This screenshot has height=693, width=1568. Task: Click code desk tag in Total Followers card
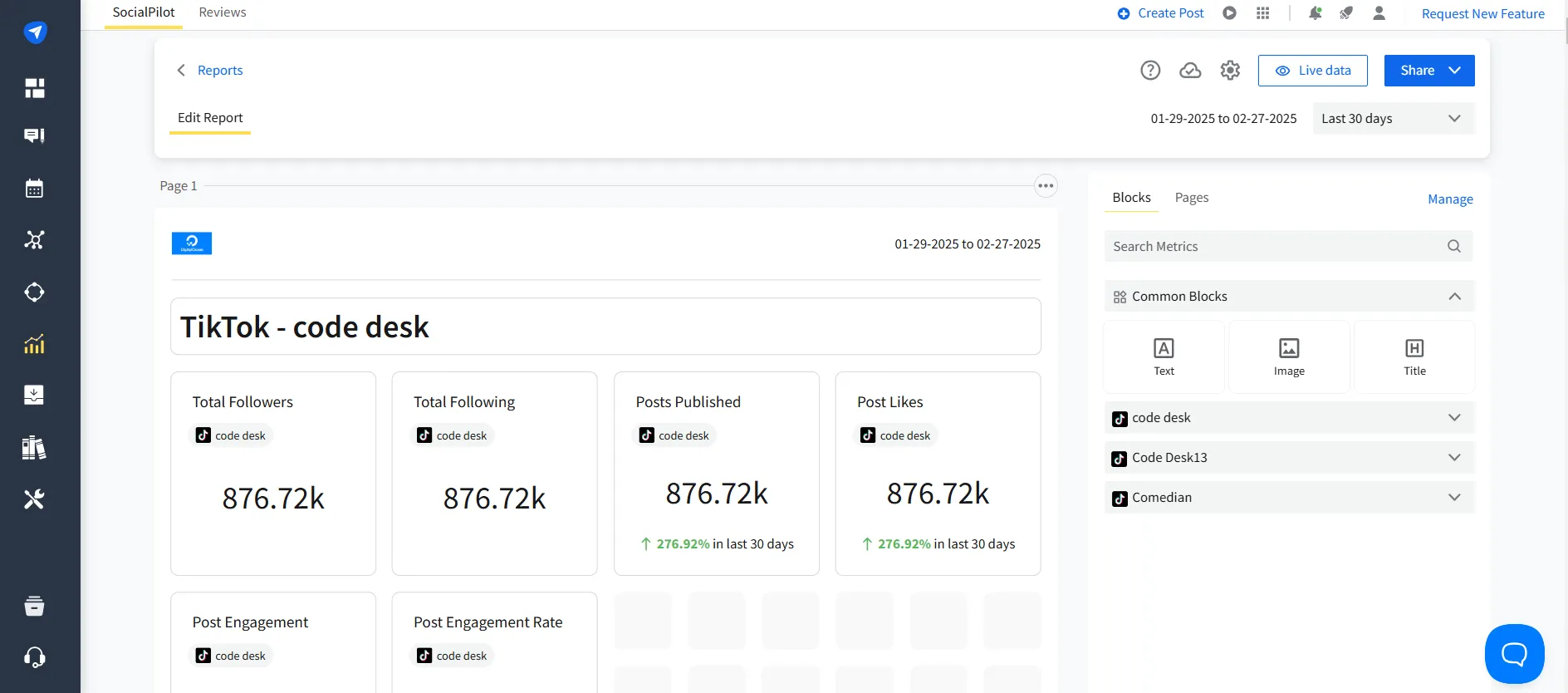click(232, 435)
